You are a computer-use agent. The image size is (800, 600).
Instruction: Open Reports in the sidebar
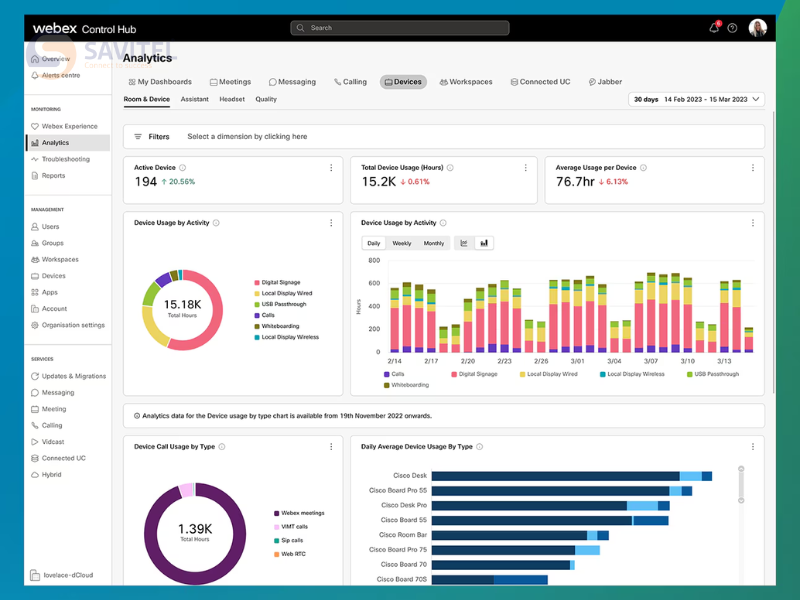[x=48, y=176]
